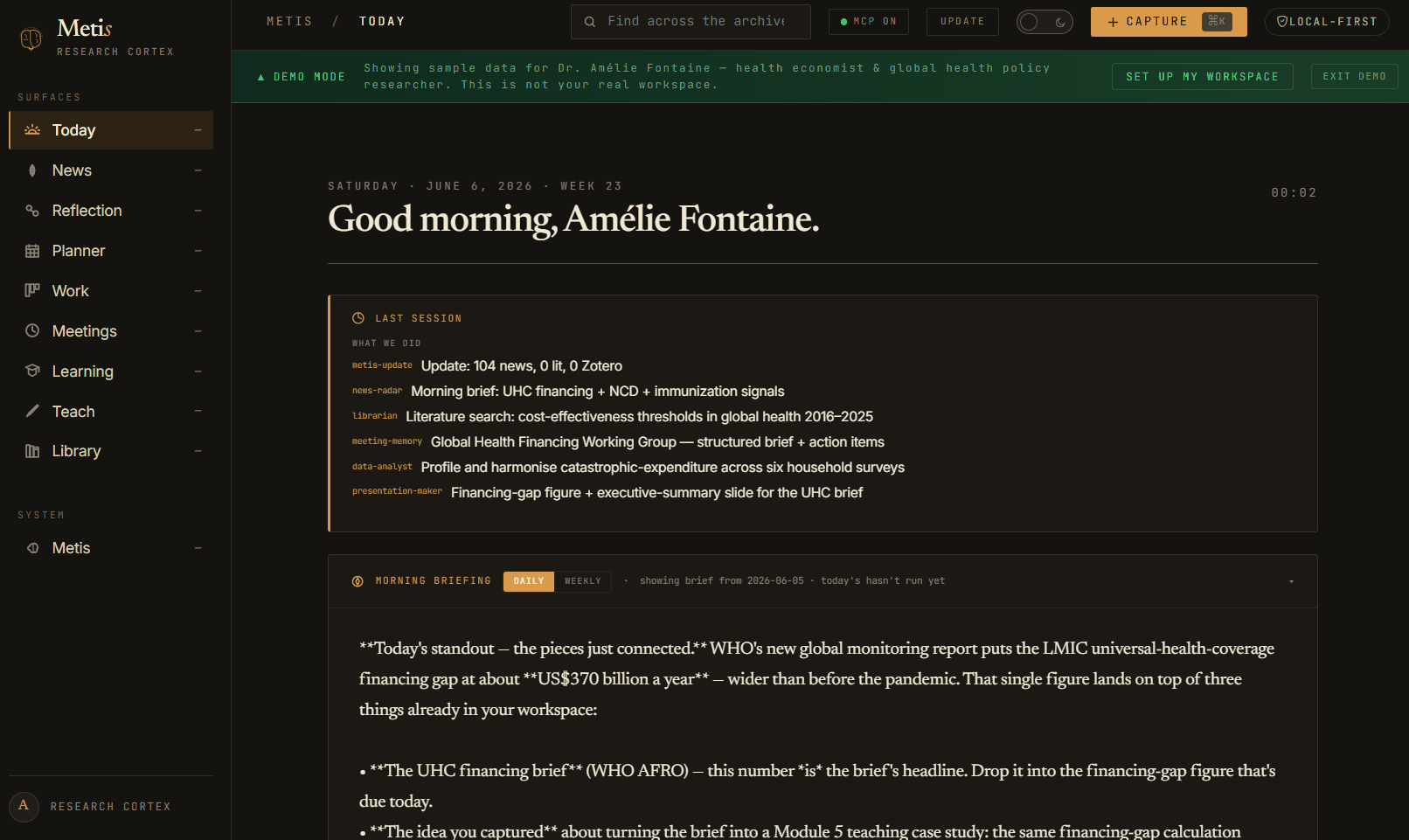Go to the Today surface
1409x840 pixels.
(111, 130)
